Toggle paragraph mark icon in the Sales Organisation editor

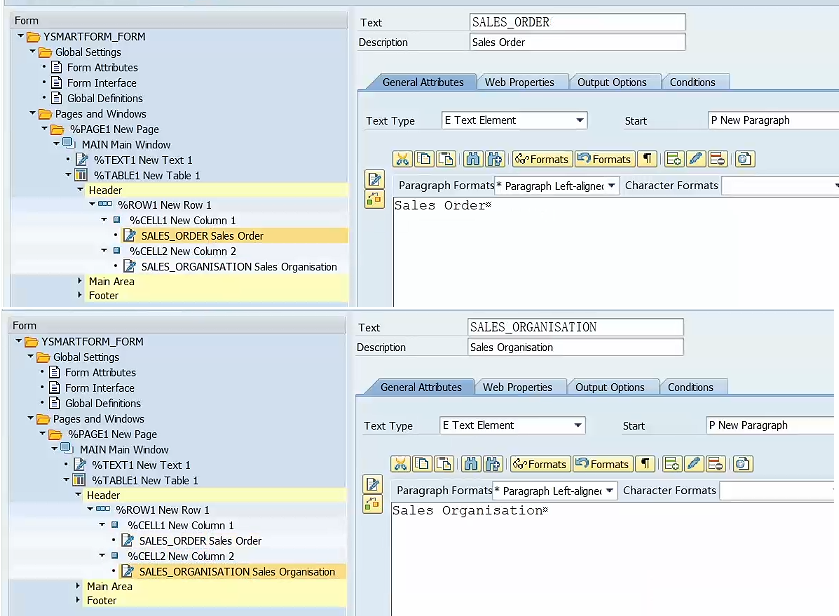645,464
